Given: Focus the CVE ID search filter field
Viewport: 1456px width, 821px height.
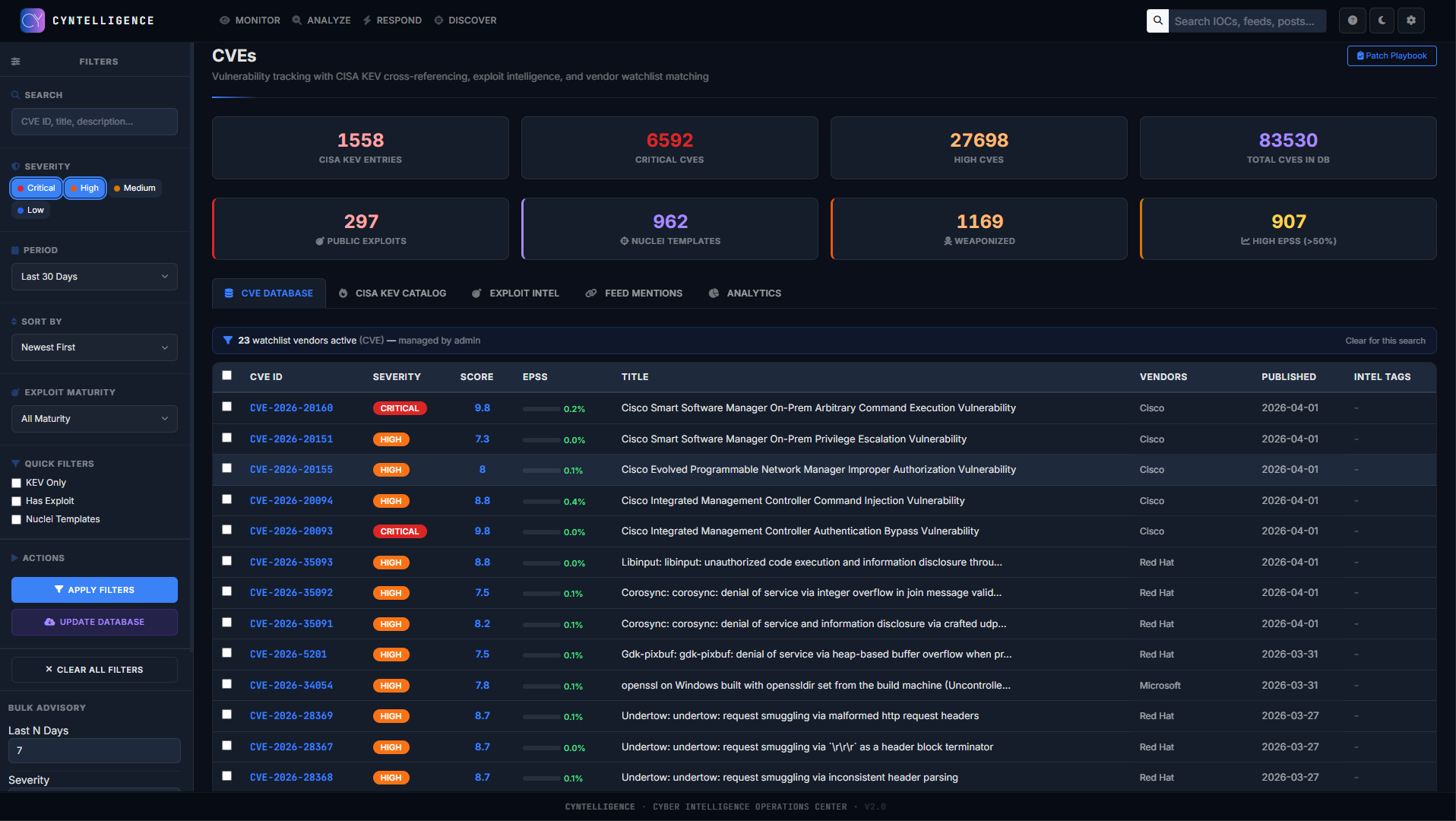Looking at the screenshot, I should pyautogui.click(x=94, y=122).
